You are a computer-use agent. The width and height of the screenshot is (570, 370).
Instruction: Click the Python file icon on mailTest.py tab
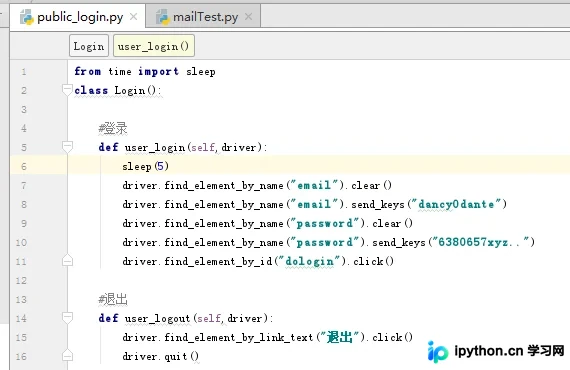162,17
